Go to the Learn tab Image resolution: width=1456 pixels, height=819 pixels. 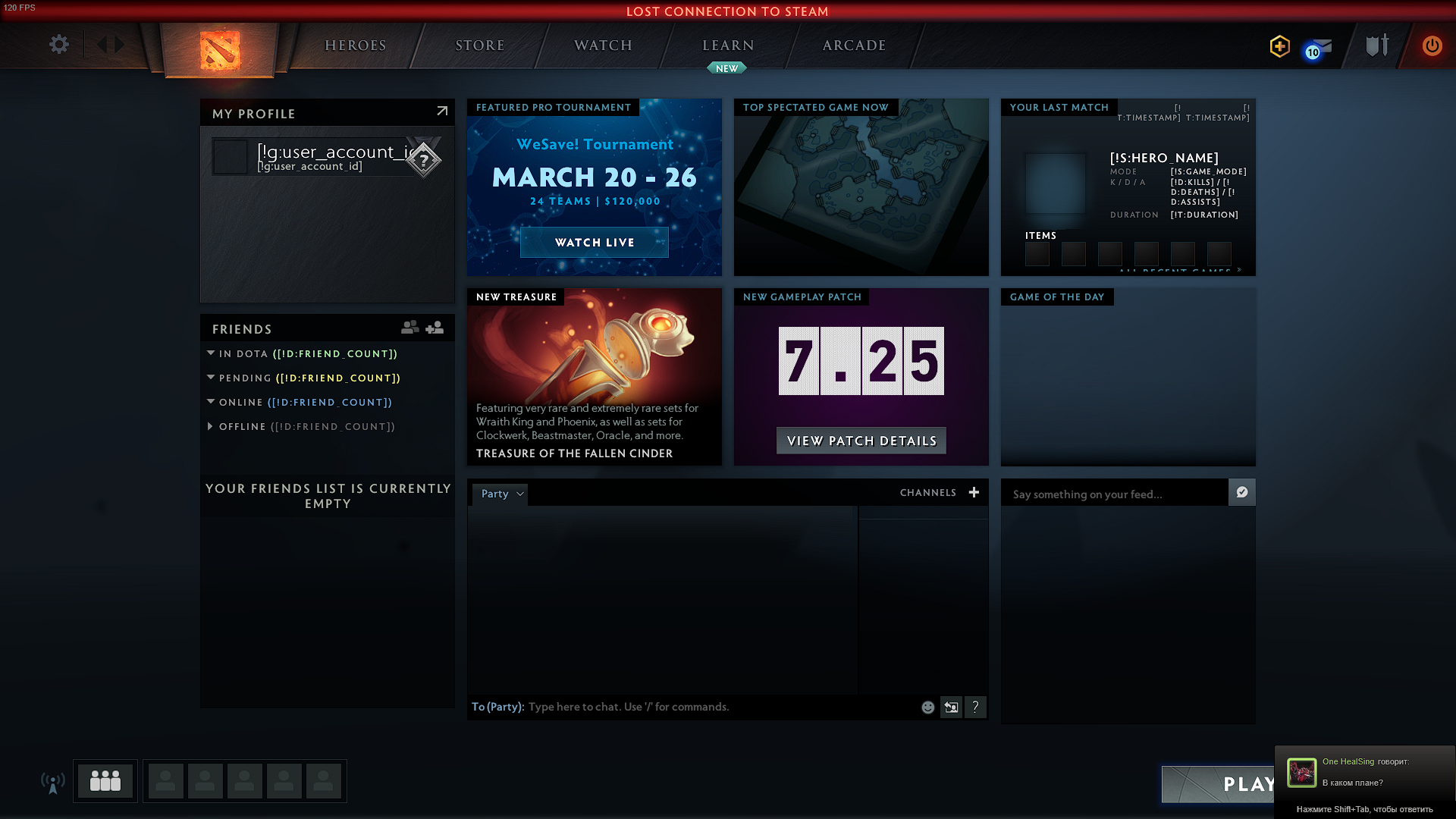[728, 45]
